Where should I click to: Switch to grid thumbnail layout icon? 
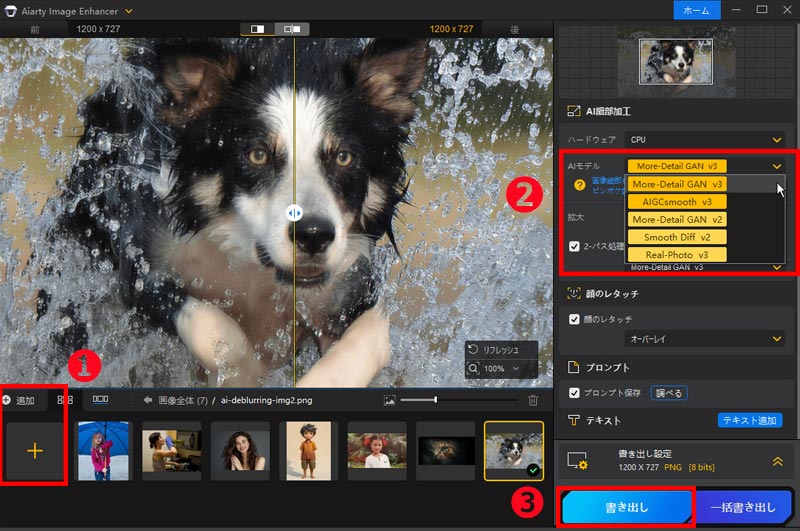[x=65, y=400]
